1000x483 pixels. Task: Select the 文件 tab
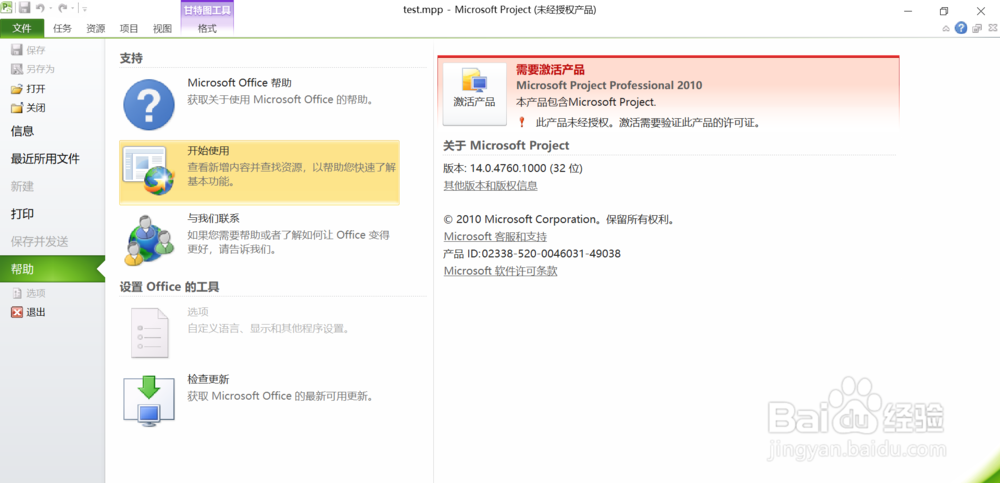pos(22,28)
